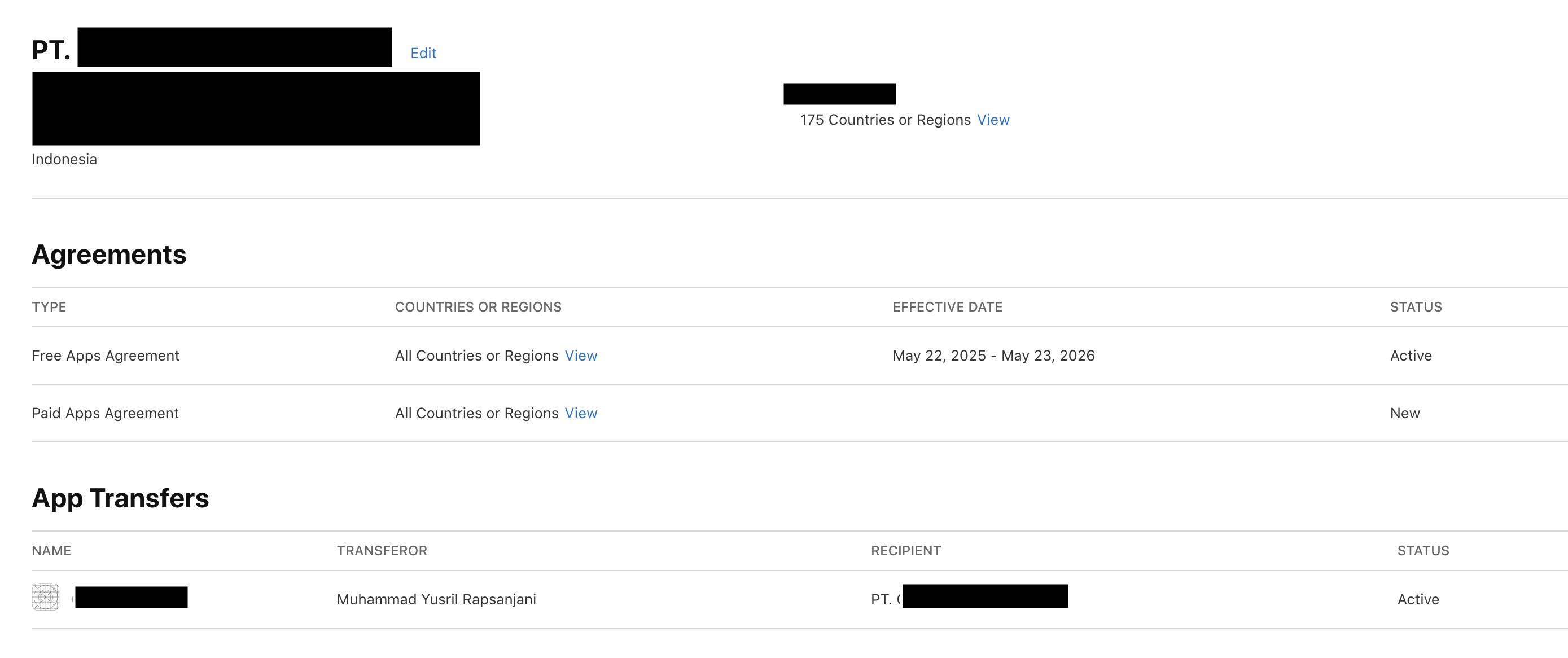Viewport: 1568px width, 658px height.
Task: Click the May 22, 2025 effective date range
Action: pos(993,356)
